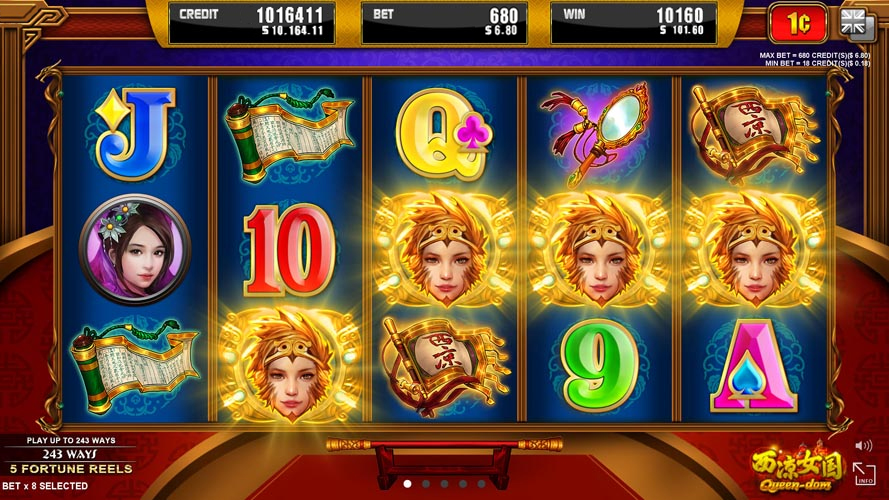Mute sound with the speaker icon
This screenshot has height=500, width=889.
point(863,446)
